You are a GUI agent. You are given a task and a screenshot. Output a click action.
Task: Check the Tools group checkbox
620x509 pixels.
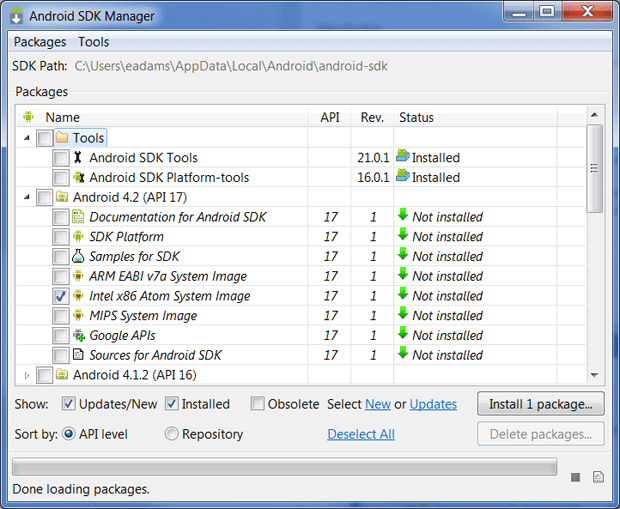tap(44, 138)
